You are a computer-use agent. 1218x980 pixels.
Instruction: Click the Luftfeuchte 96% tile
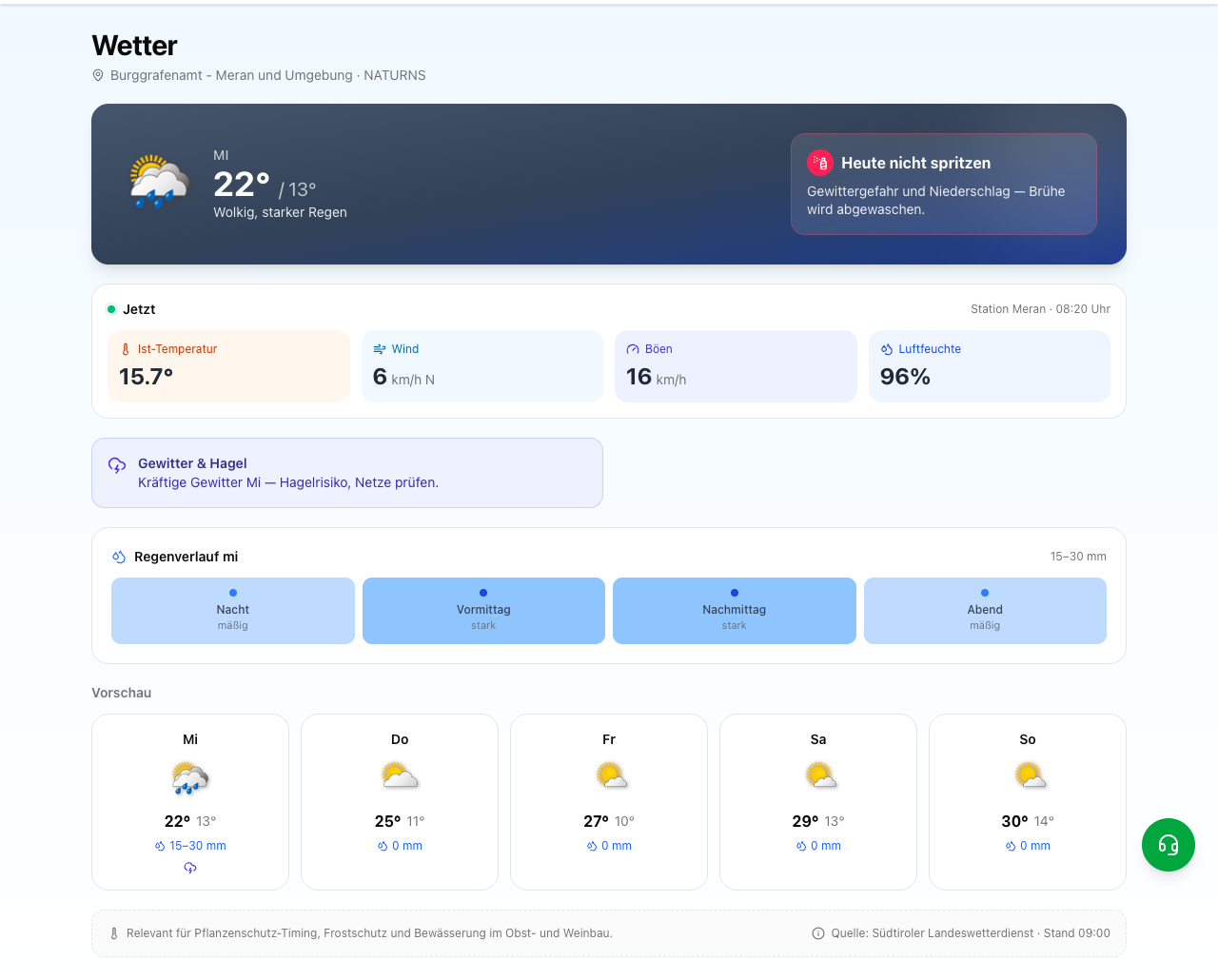pos(990,366)
